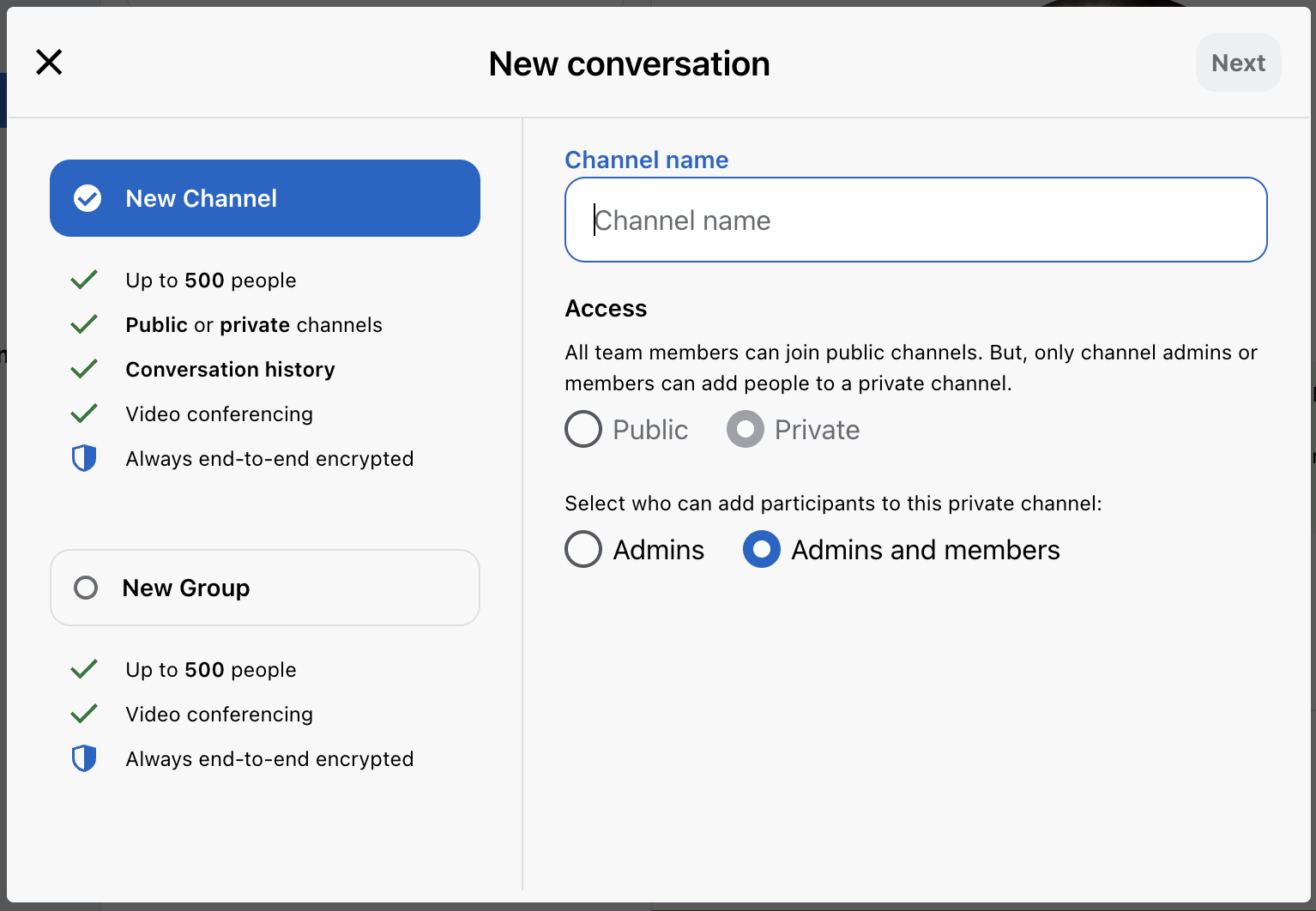Click the shield icon under New Group
The width and height of the screenshot is (1316, 911).
pyautogui.click(x=84, y=758)
